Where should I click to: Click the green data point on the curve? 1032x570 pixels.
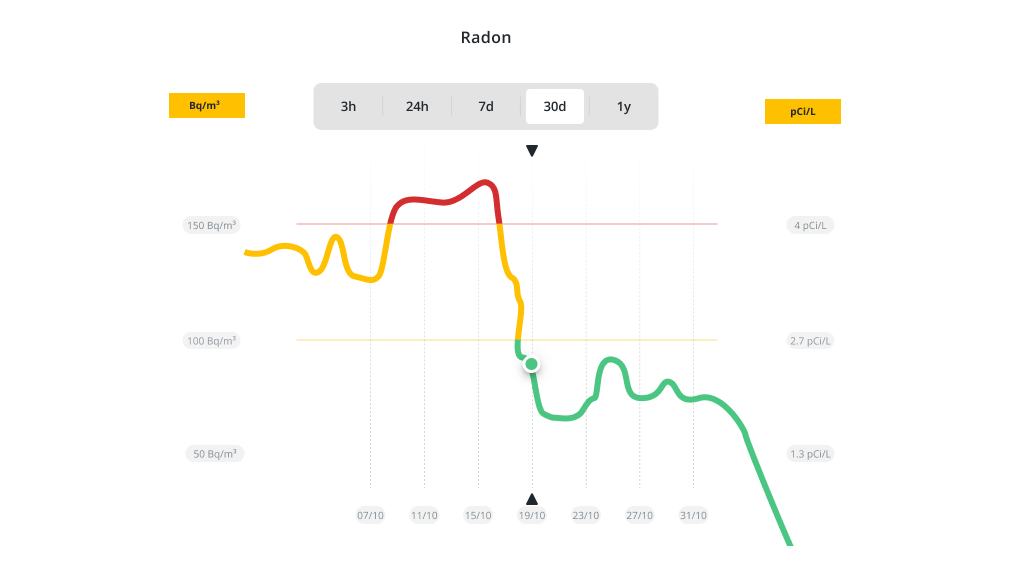(532, 364)
